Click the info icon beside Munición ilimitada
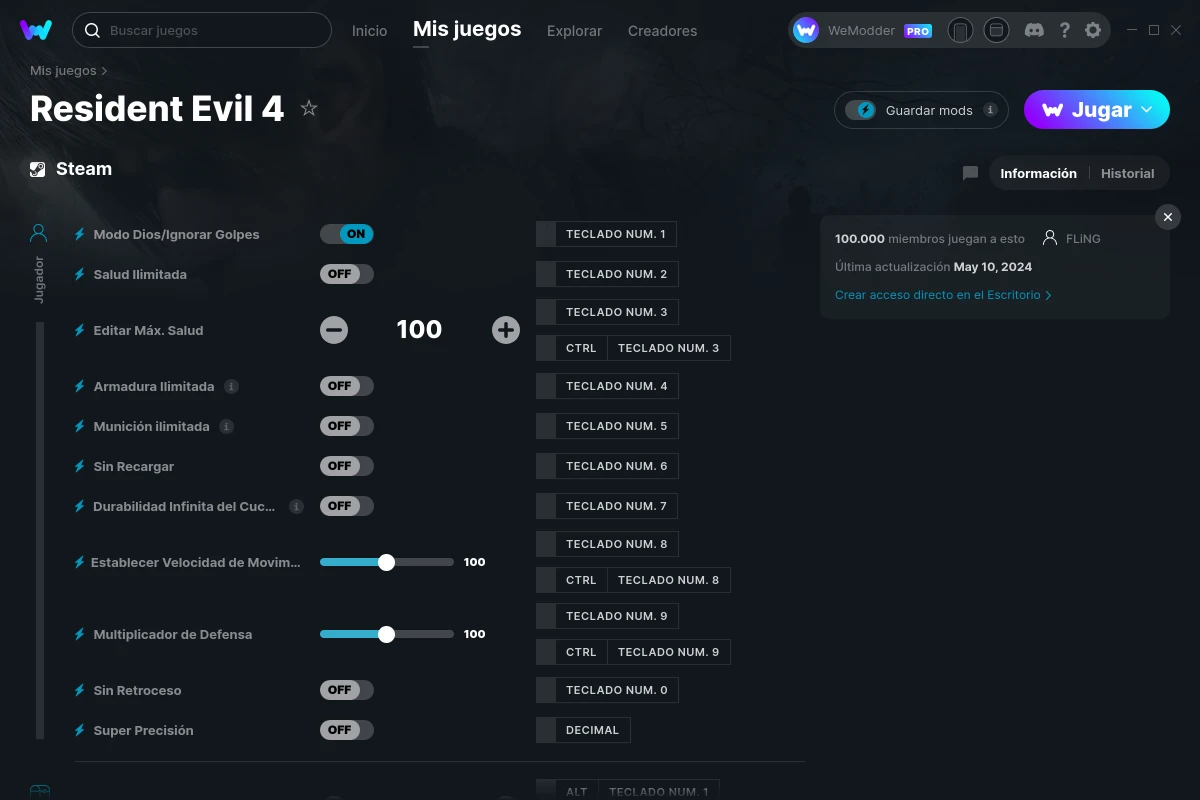This screenshot has height=800, width=1200. coord(226,426)
